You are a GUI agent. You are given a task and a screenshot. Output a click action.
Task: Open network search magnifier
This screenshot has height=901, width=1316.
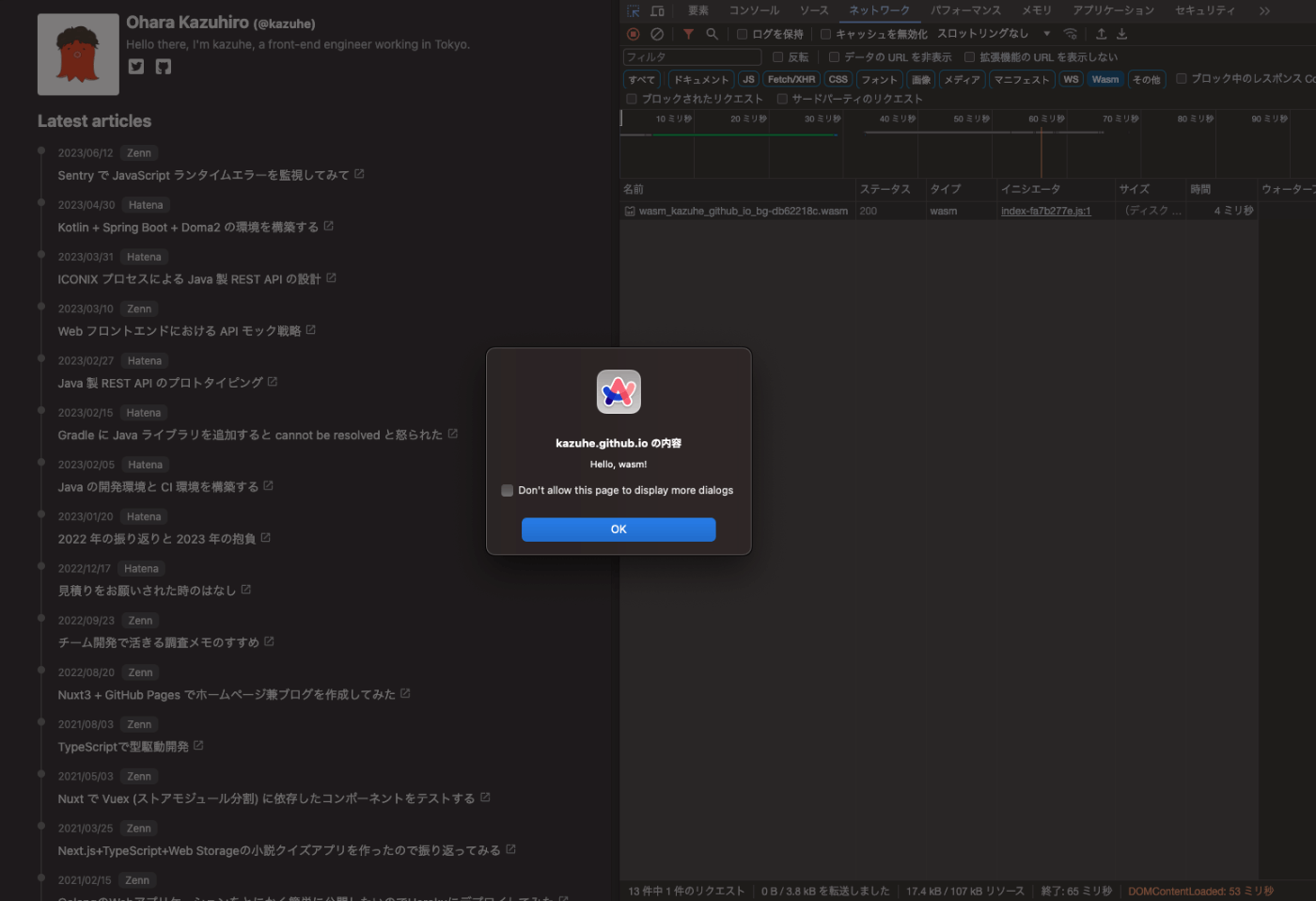click(x=713, y=34)
